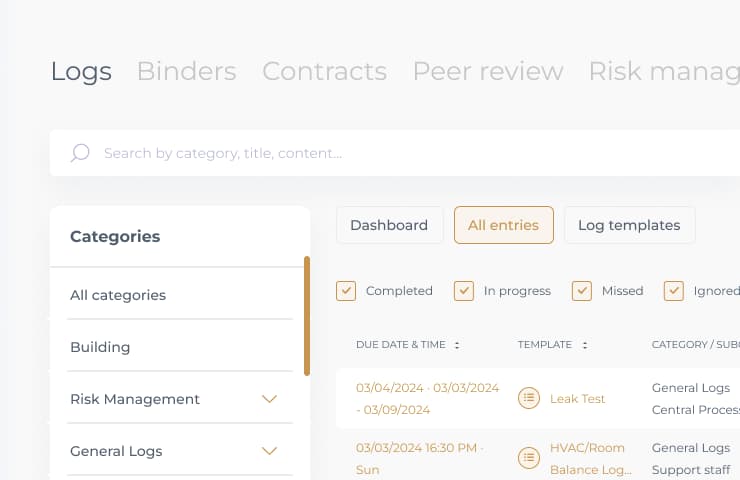Switch to the Binders tab

pyautogui.click(x=186, y=72)
